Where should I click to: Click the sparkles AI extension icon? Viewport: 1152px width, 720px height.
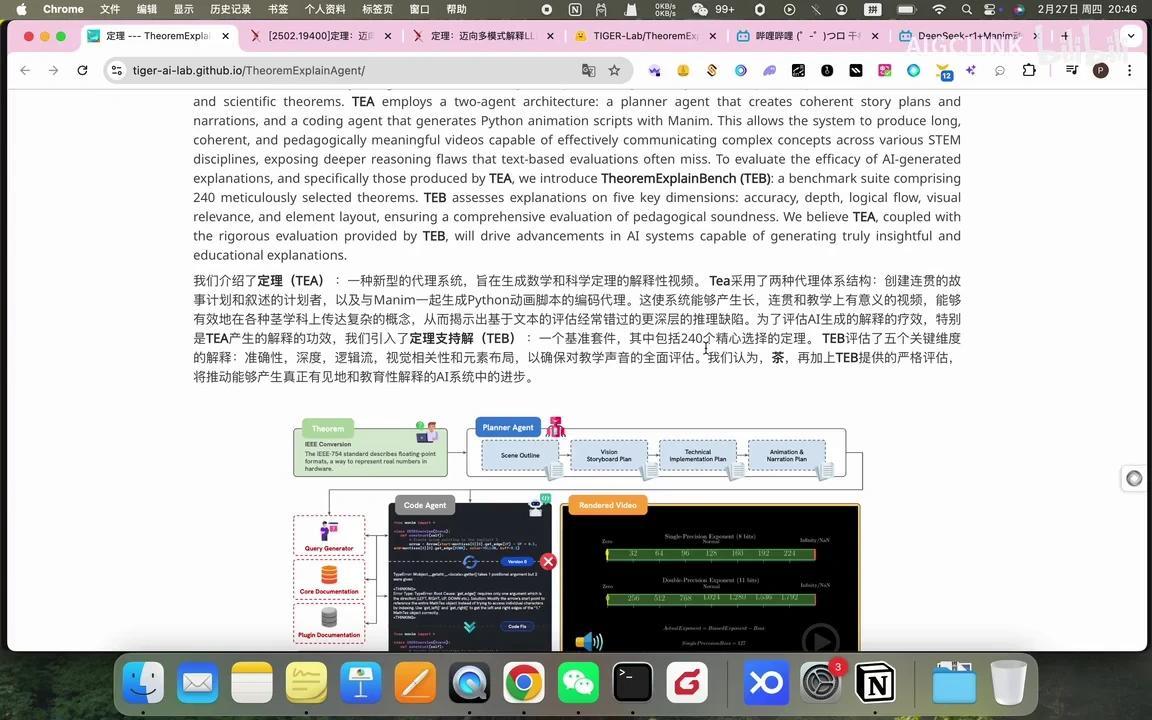click(x=972, y=71)
